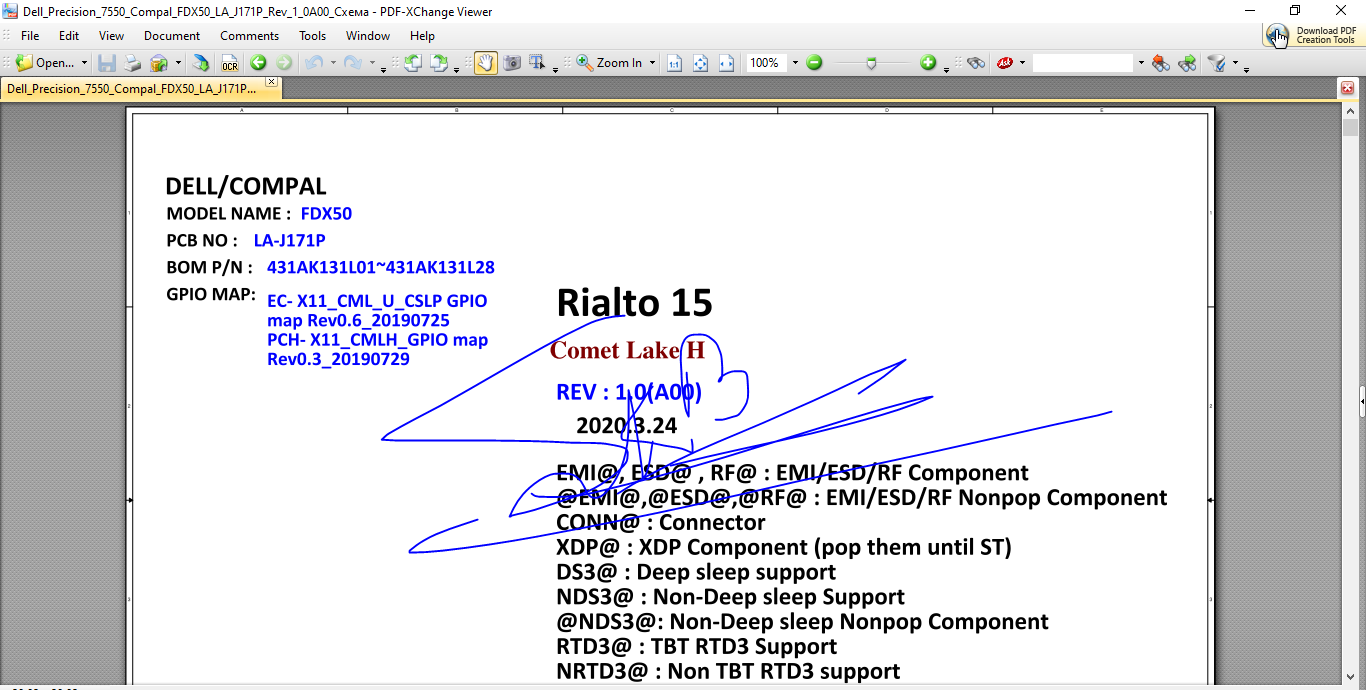The height and width of the screenshot is (690, 1366).
Task: Go to previous view green arrow
Action: coord(258,63)
